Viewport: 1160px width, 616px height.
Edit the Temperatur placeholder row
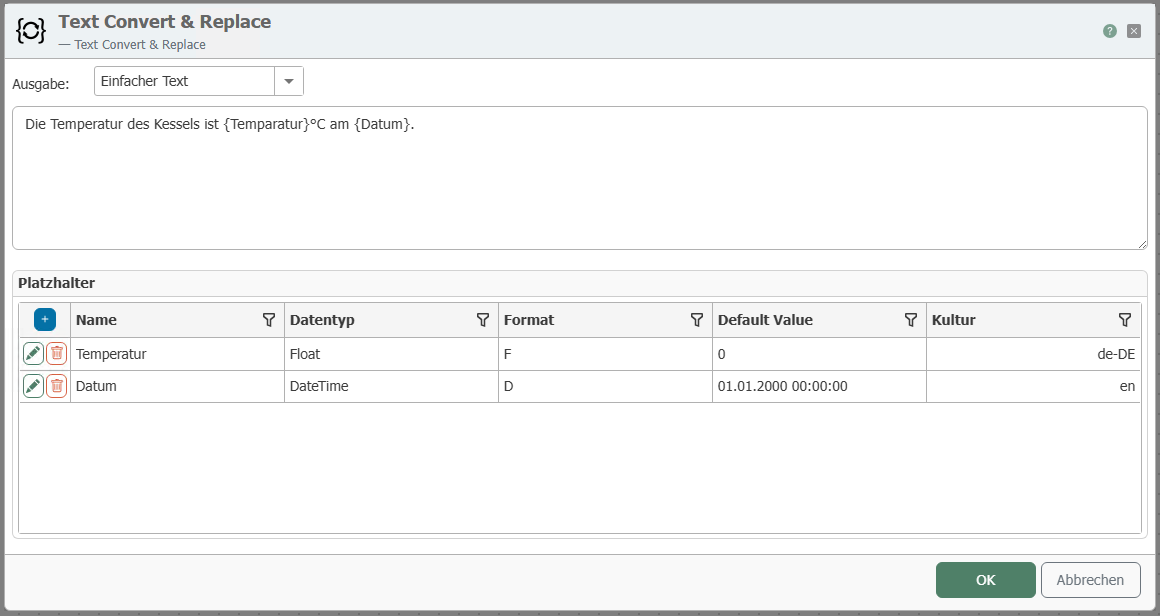33,353
